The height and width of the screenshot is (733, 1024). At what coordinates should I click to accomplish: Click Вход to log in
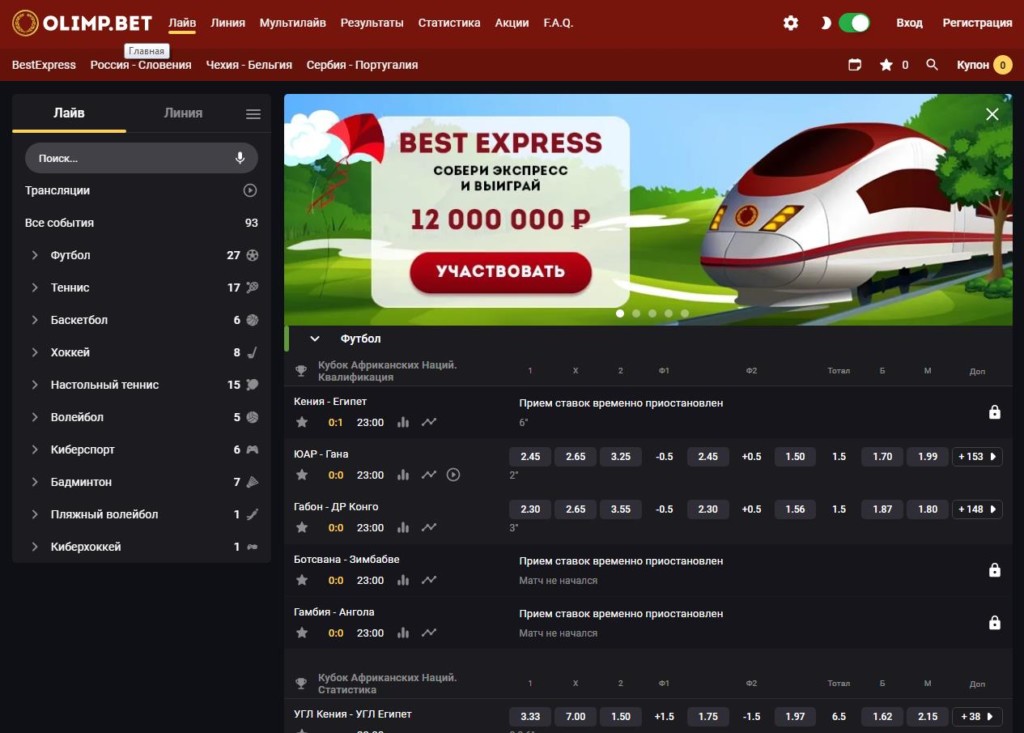[909, 23]
